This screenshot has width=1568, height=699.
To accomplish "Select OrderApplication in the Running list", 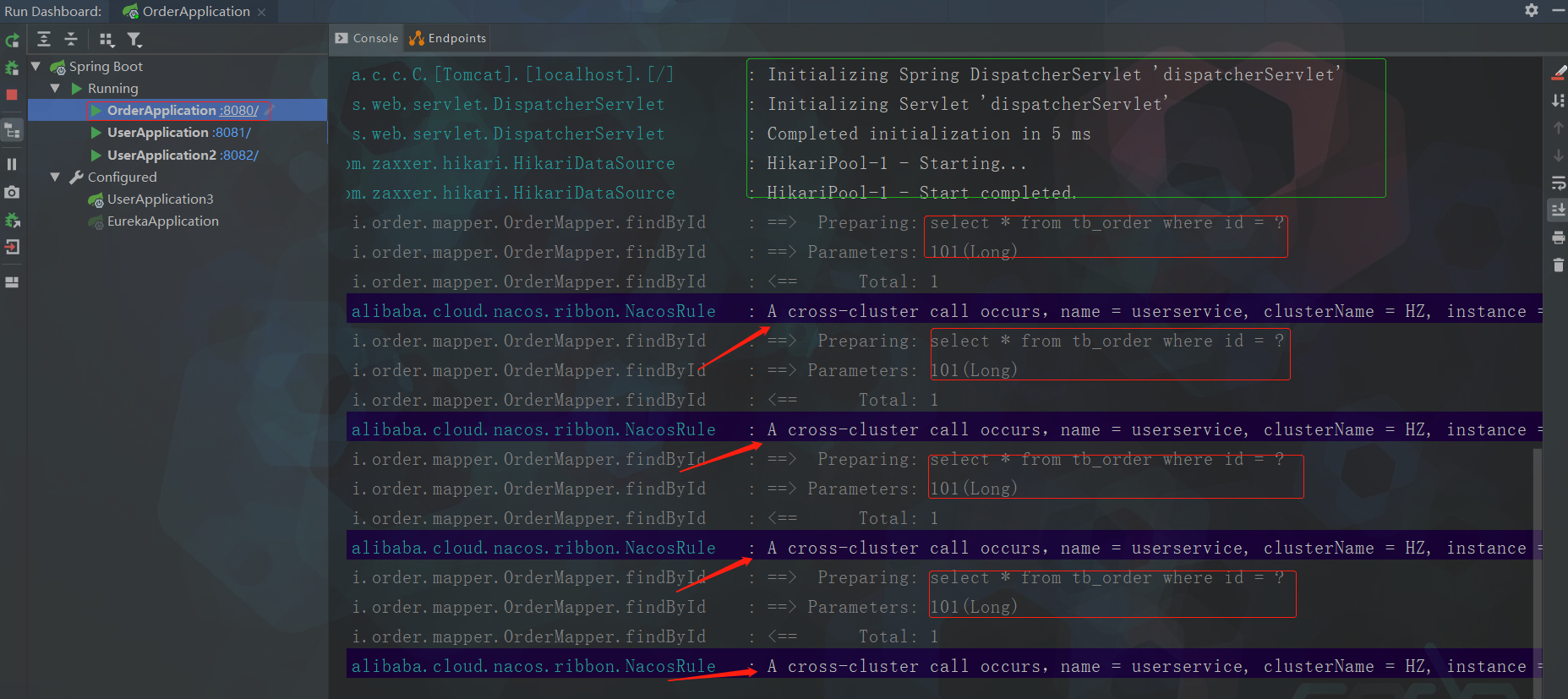I will 161,110.
